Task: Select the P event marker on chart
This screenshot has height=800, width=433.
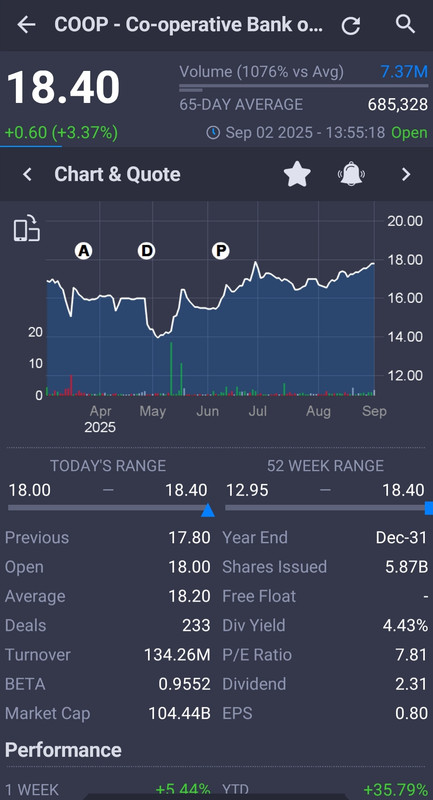Action: (221, 251)
